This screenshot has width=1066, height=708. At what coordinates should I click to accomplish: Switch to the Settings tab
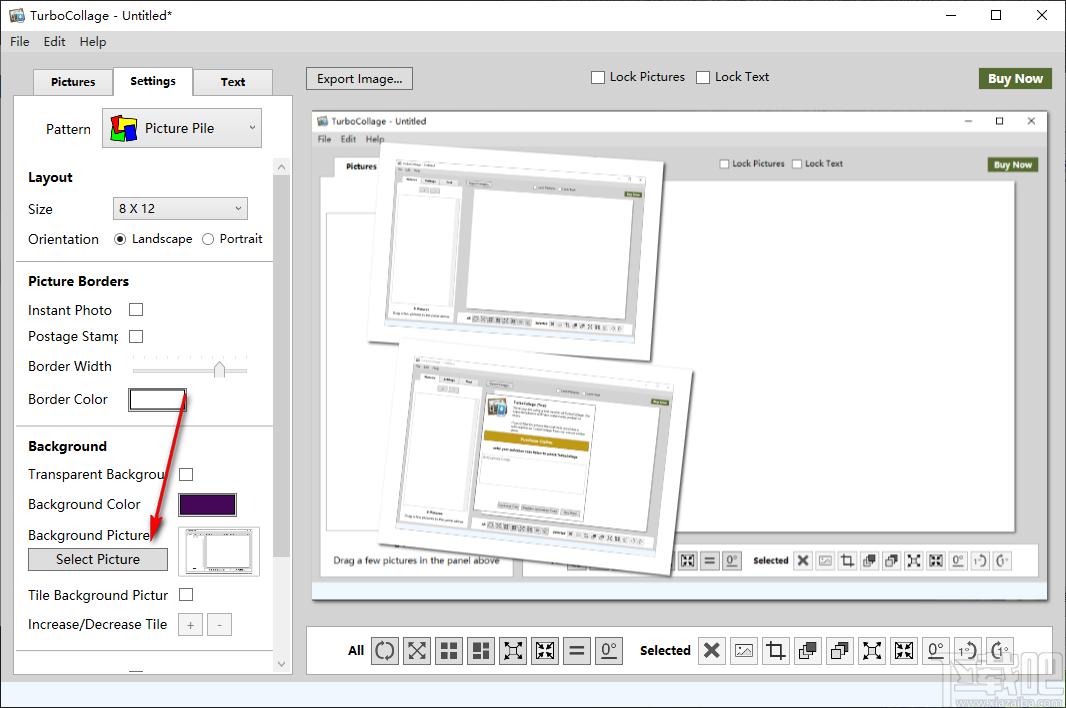[x=153, y=81]
